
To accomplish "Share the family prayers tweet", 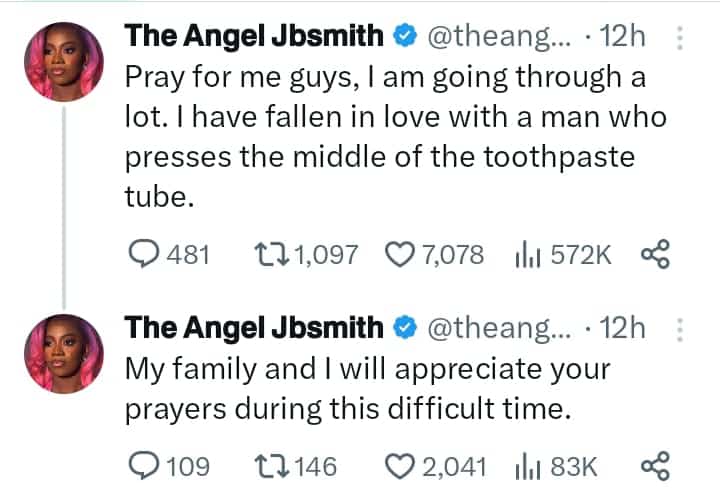I will [654, 465].
